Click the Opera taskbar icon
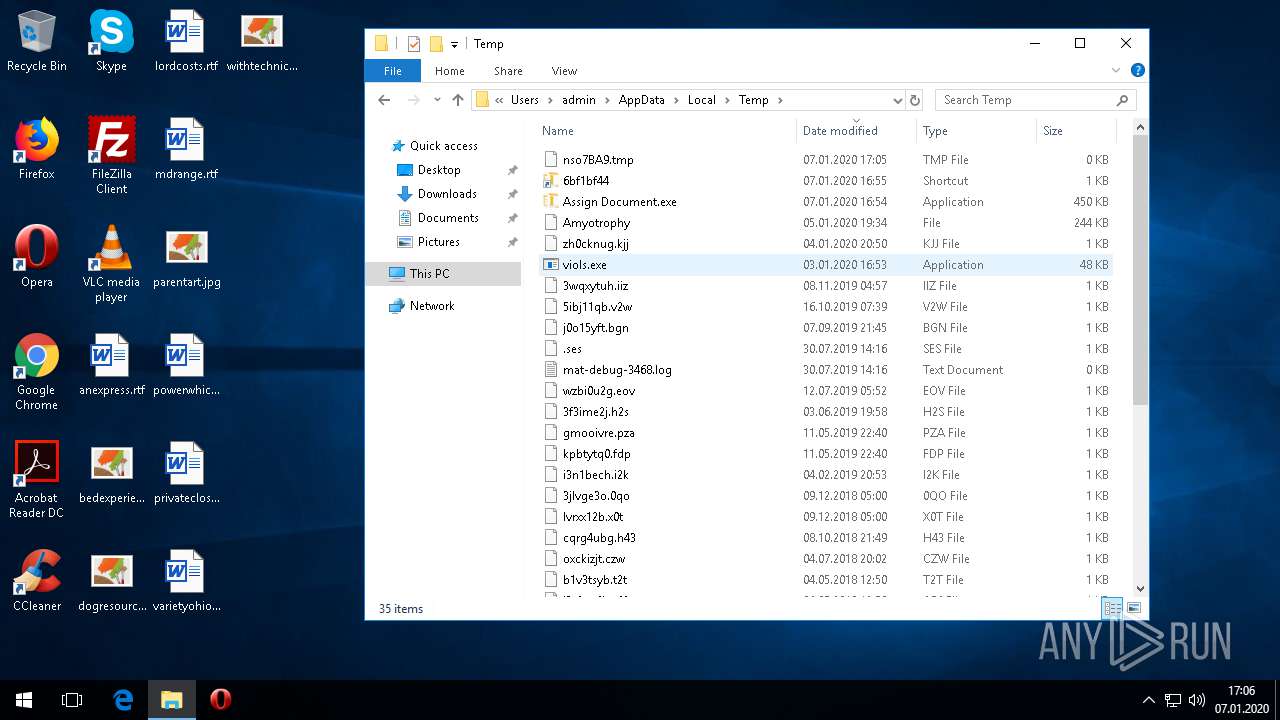 (221, 700)
